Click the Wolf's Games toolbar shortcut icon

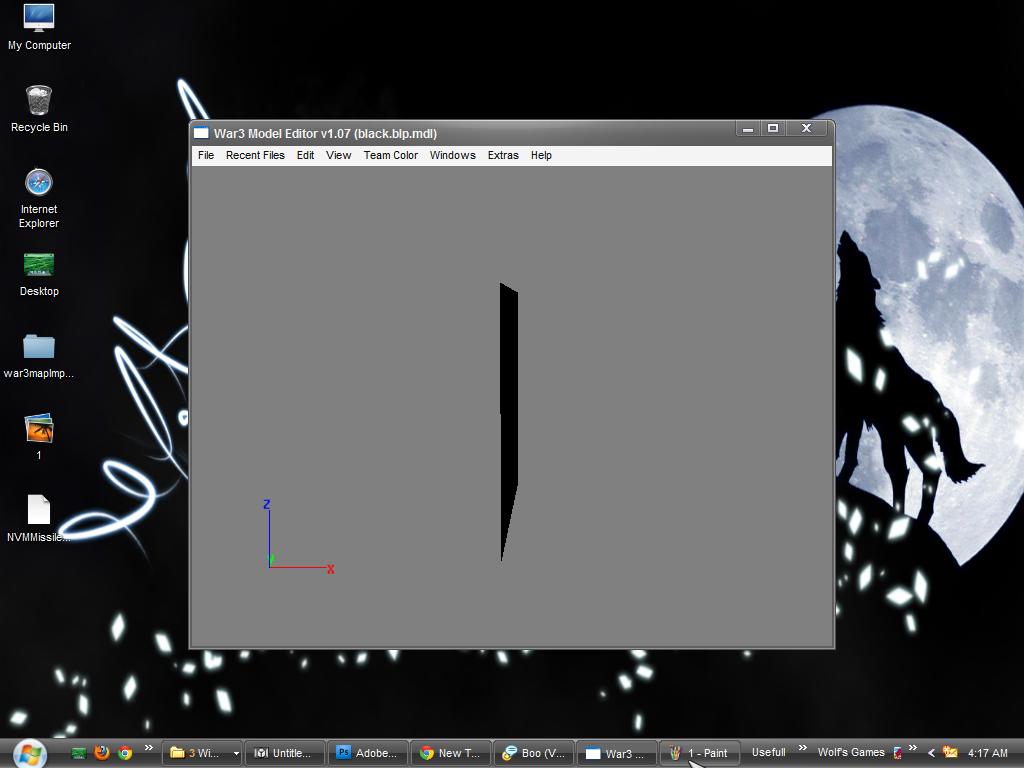click(897, 753)
